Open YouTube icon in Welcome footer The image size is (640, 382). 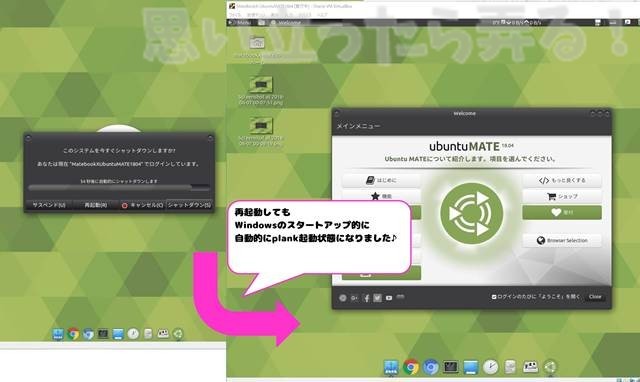[389, 298]
